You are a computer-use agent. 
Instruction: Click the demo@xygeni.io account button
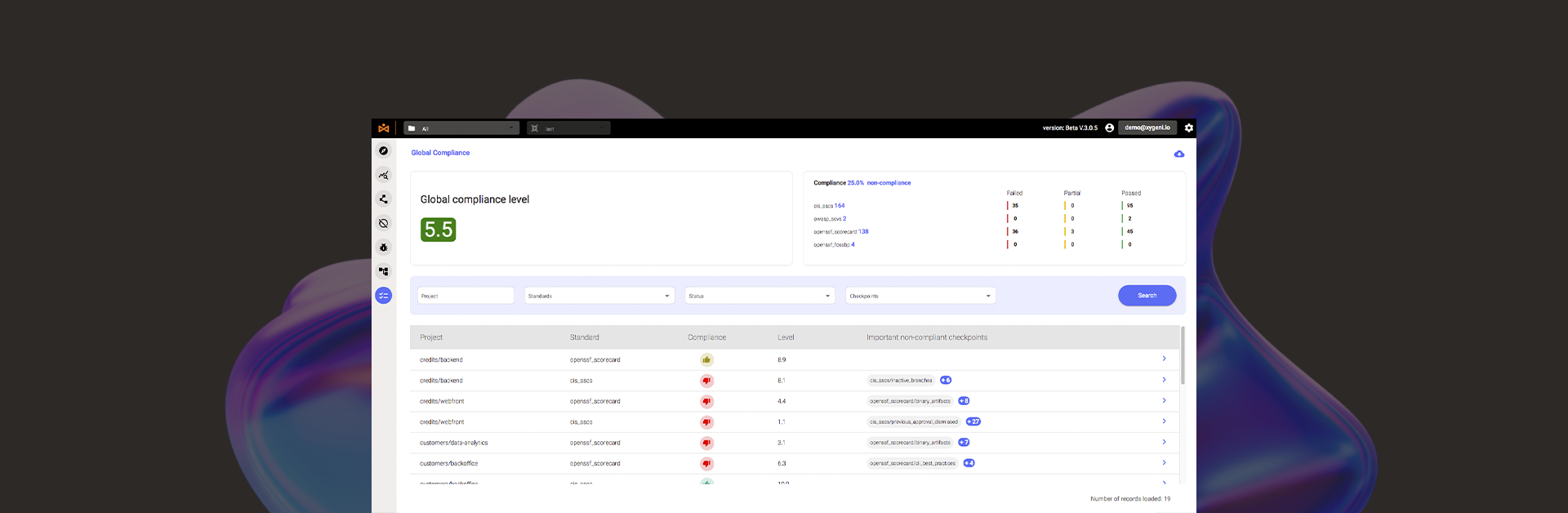click(x=1147, y=128)
